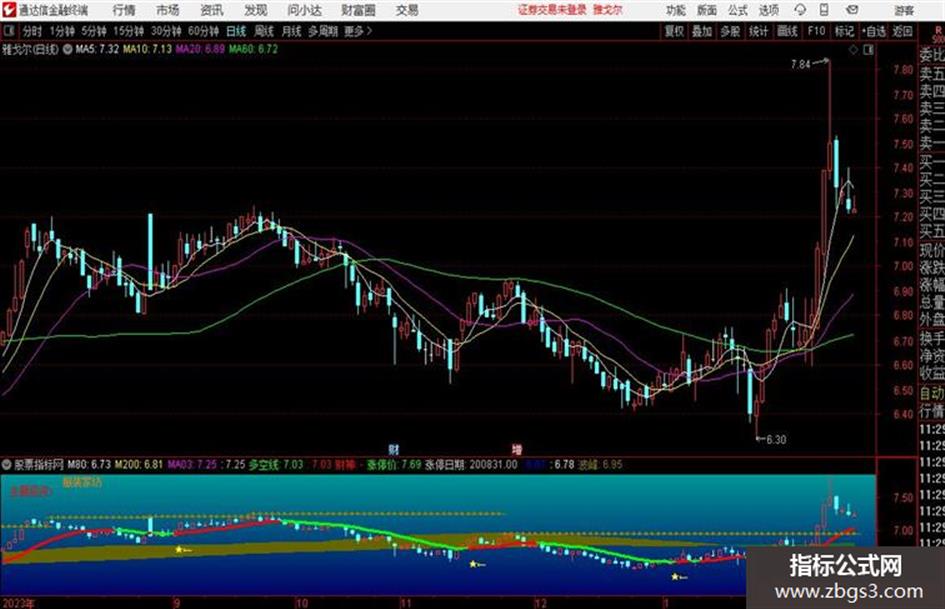Select the 日线 daily chart tab

[236, 31]
